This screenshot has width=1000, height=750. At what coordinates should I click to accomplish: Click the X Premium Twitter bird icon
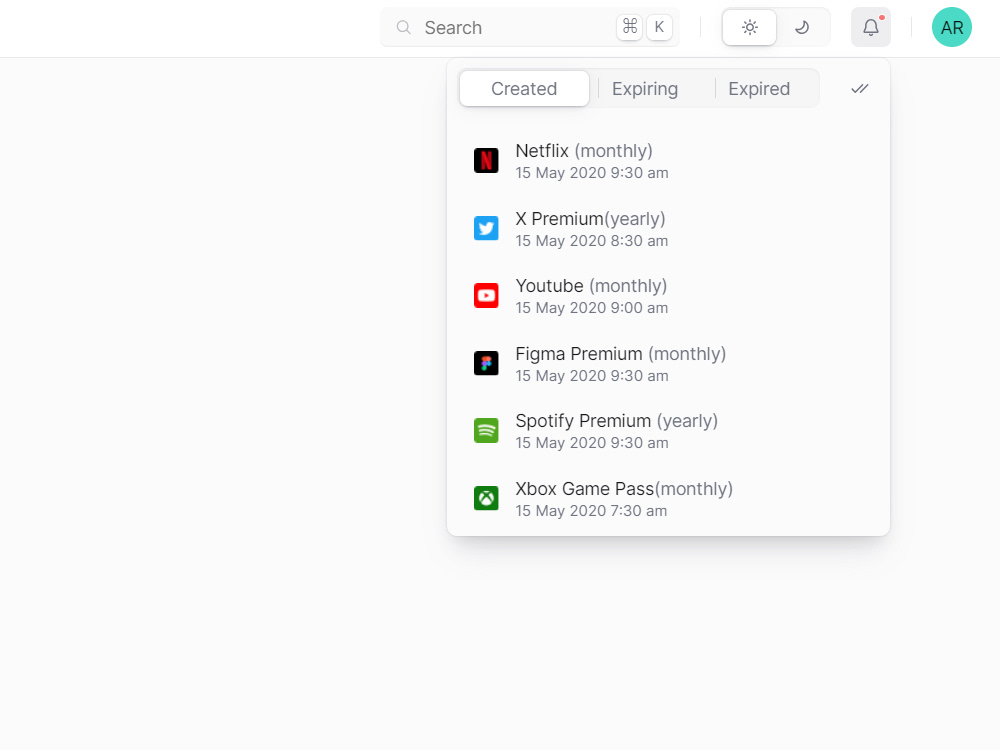pos(486,228)
